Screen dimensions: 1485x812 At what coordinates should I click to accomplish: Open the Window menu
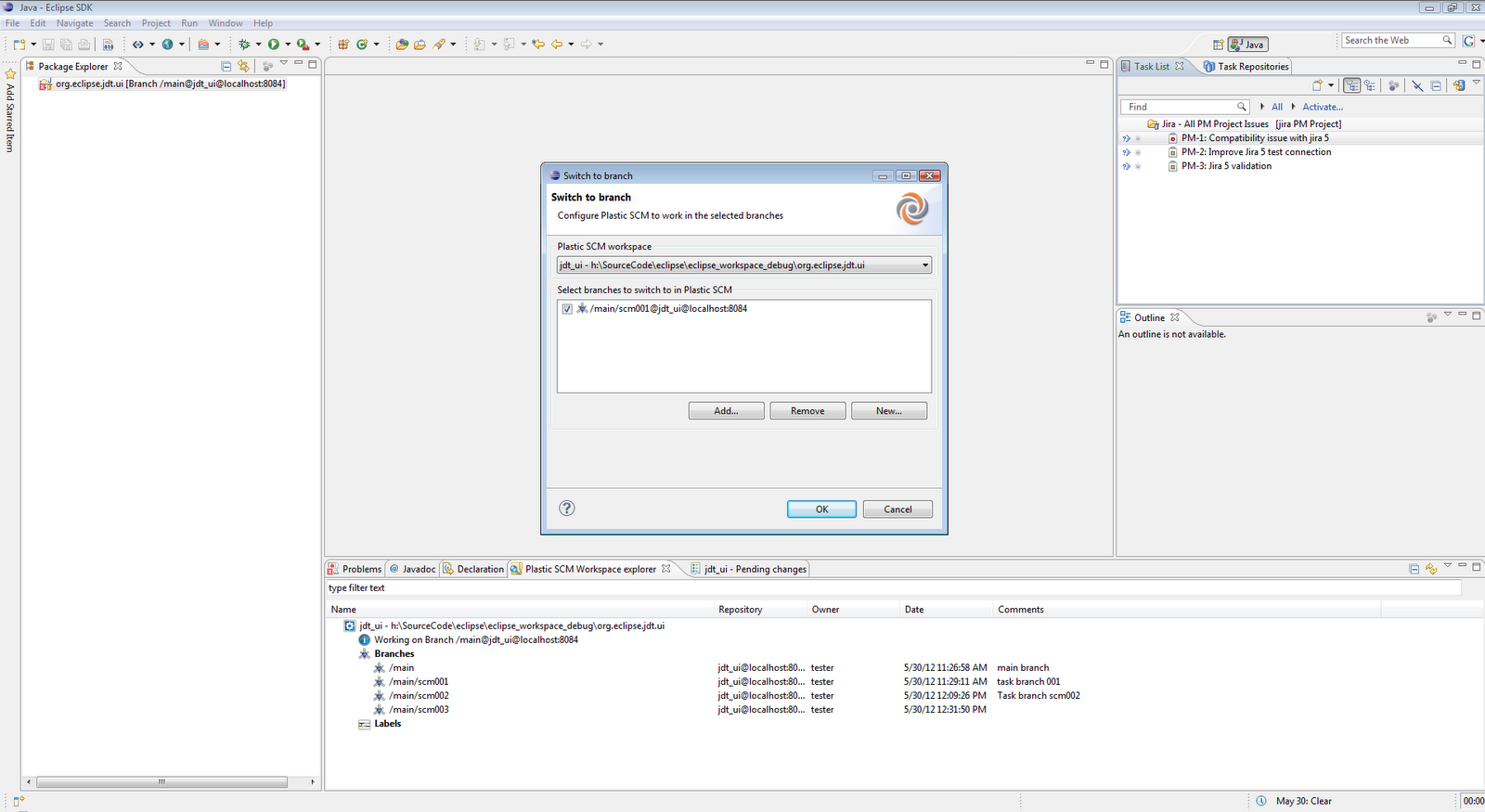tap(226, 23)
